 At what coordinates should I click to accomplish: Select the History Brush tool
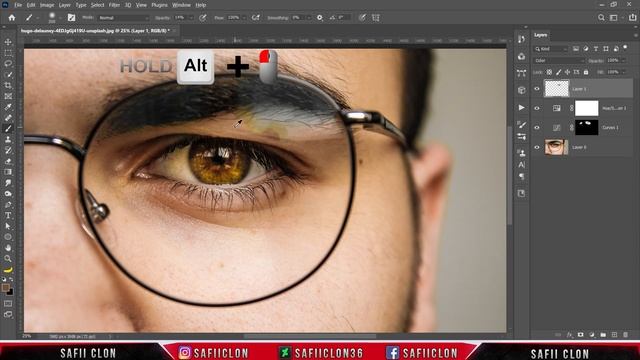coord(8,150)
